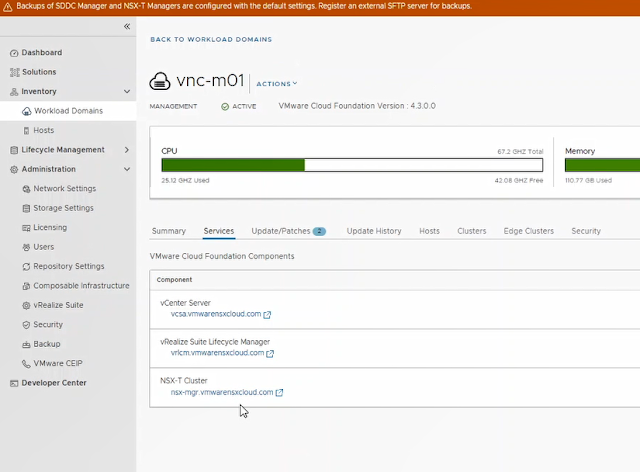Open Developer Center in sidebar
640x472 pixels.
click(54, 383)
